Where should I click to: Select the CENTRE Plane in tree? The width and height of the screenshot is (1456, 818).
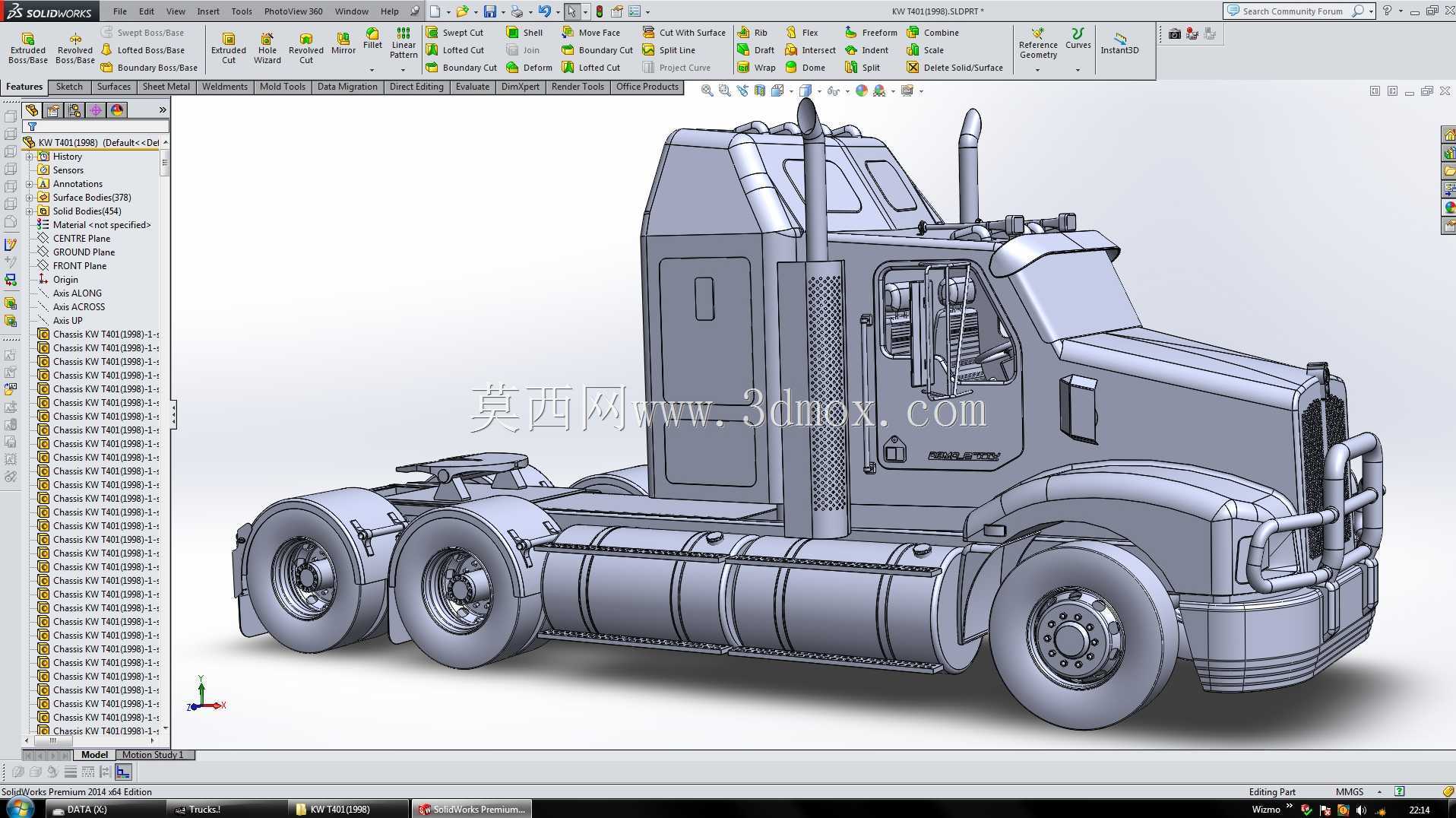[81, 239]
